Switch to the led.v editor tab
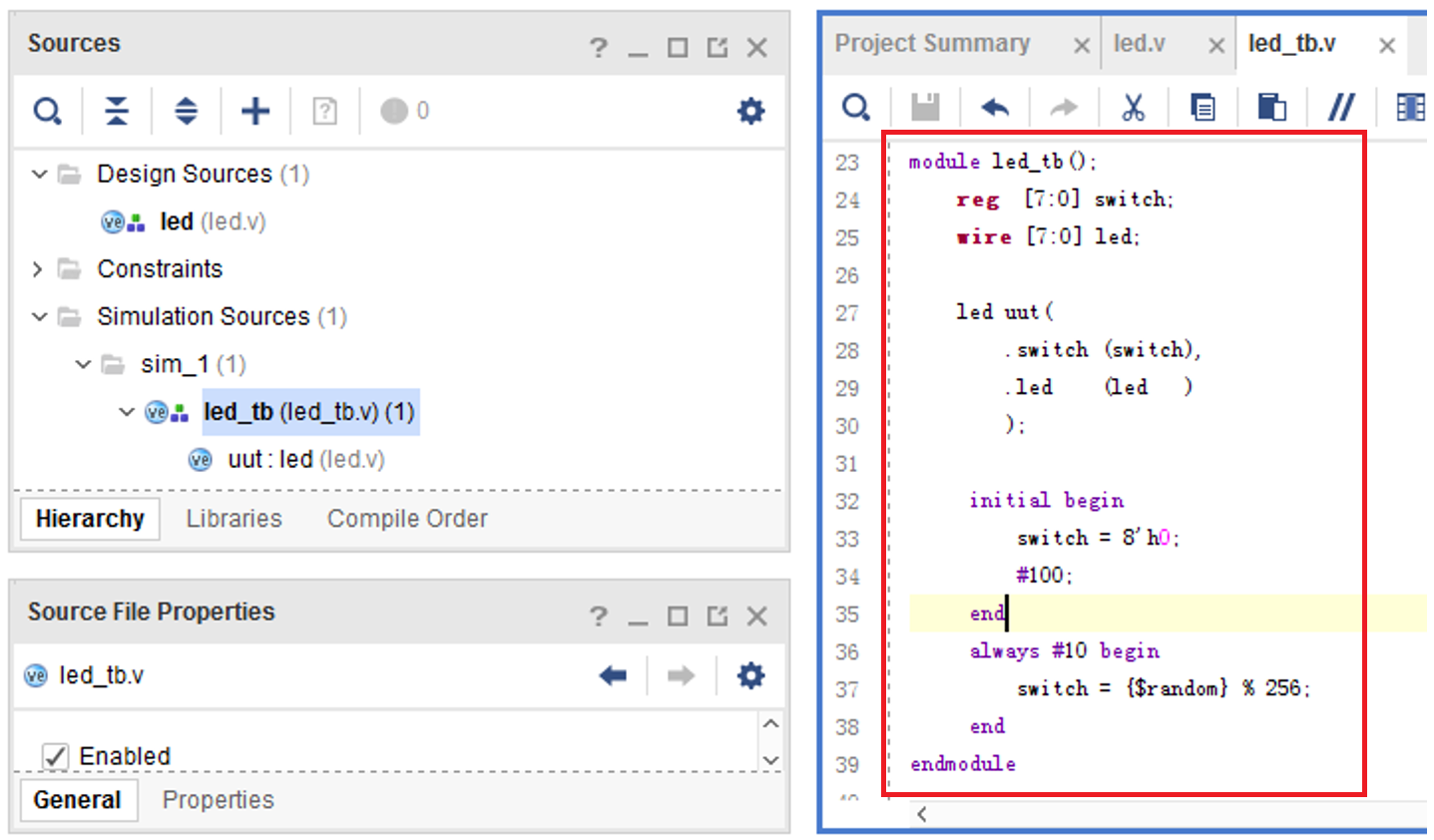This screenshot has height=840, width=1434. 1139,44
